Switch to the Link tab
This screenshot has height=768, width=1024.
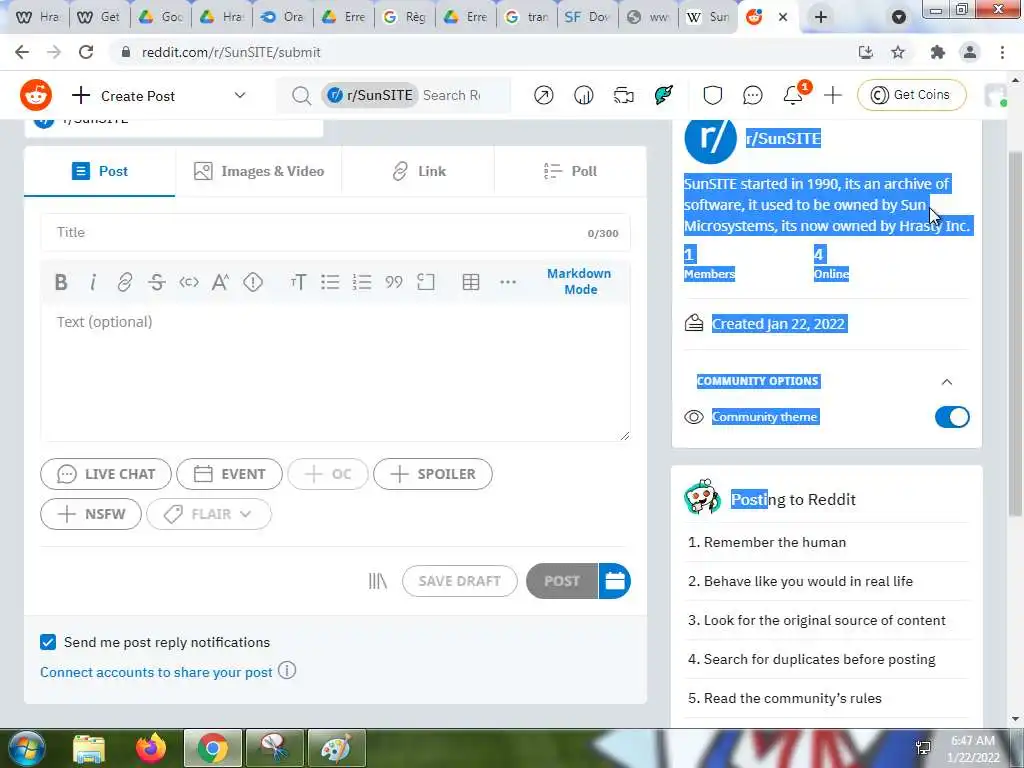tap(418, 171)
